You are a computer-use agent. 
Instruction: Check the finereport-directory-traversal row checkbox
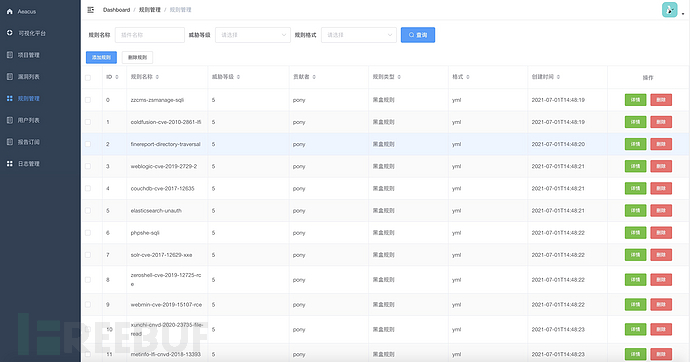click(88, 144)
